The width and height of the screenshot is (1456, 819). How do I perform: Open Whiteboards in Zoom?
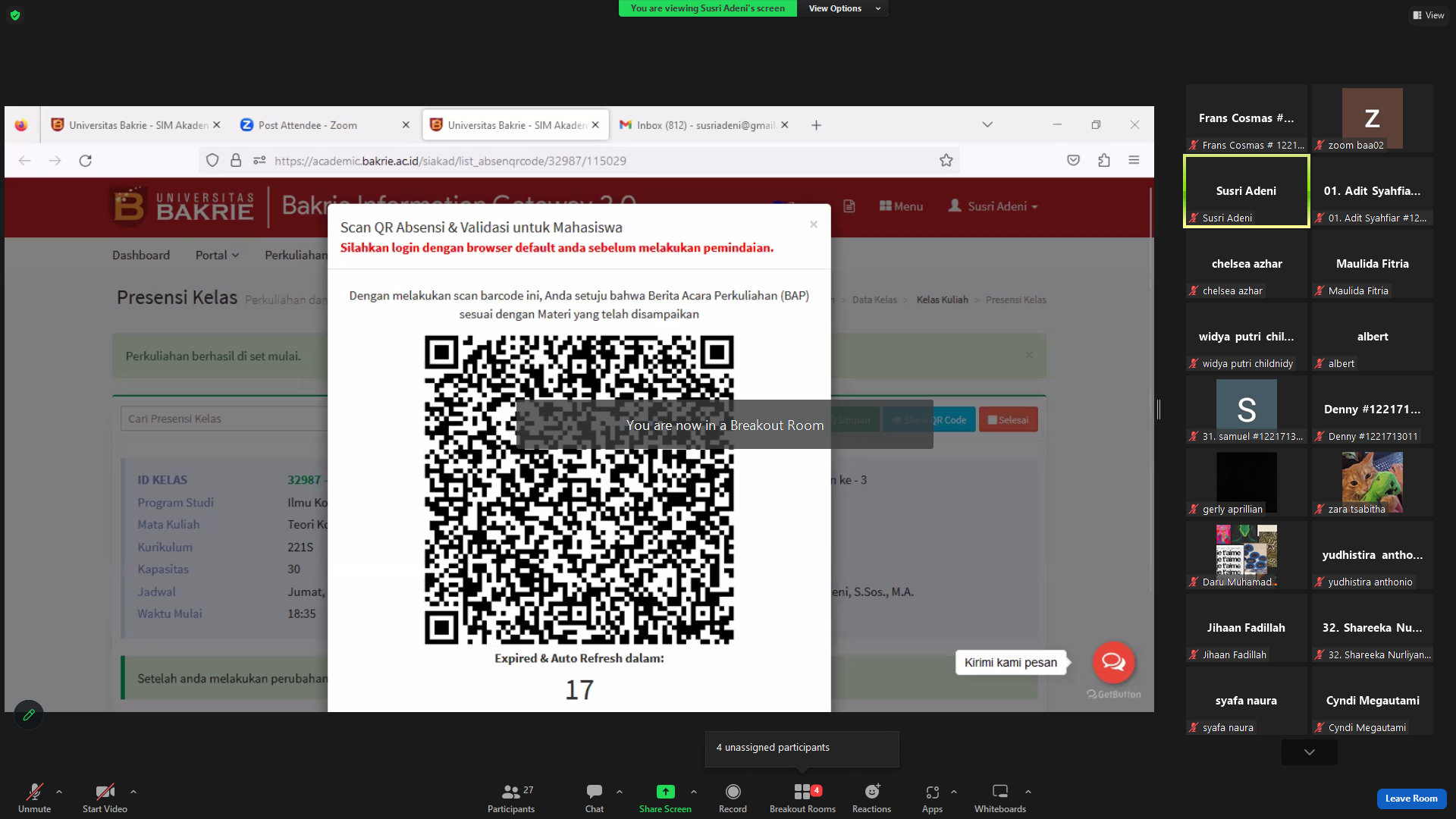1000,798
